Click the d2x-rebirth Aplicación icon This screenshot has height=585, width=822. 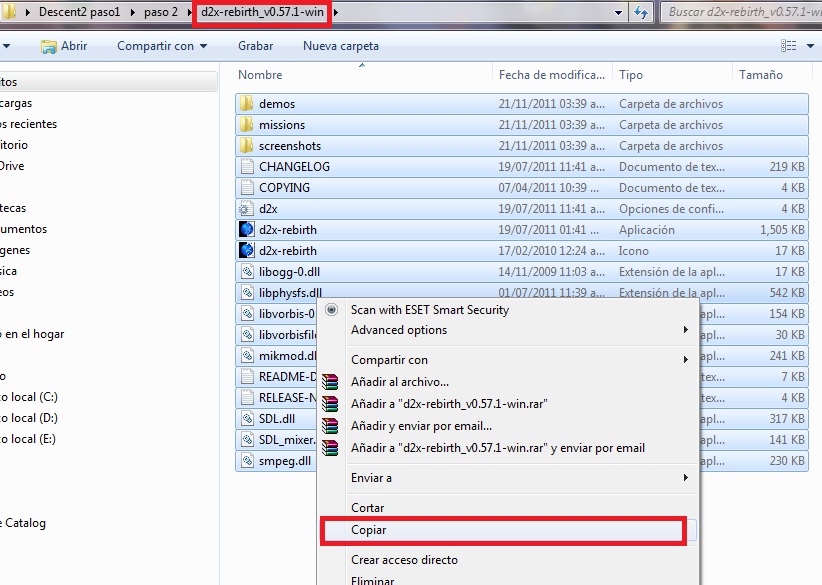click(x=246, y=230)
